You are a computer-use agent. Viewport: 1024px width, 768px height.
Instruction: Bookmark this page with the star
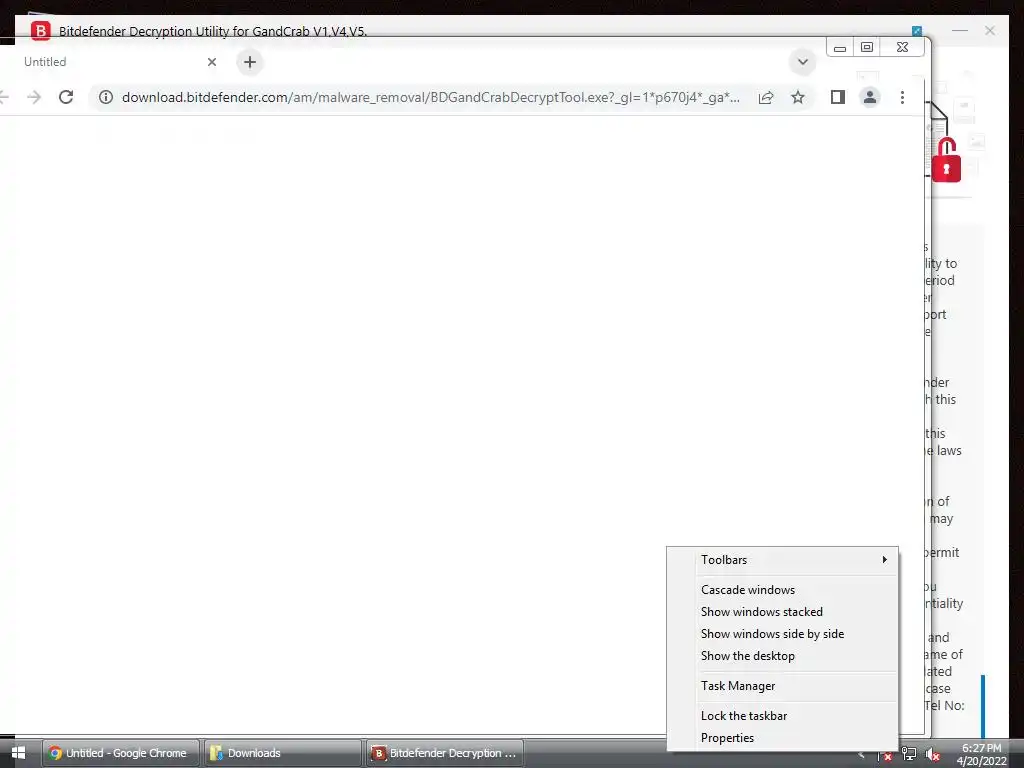coord(798,97)
